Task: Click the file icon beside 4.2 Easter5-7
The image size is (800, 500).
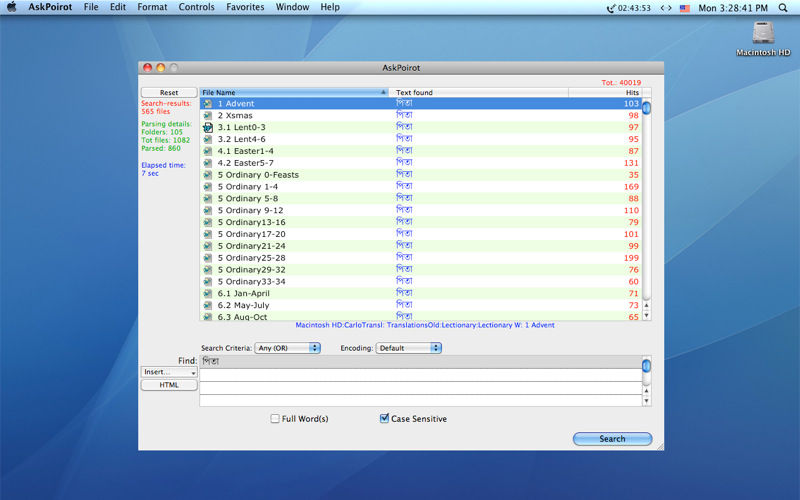Action: [x=208, y=163]
